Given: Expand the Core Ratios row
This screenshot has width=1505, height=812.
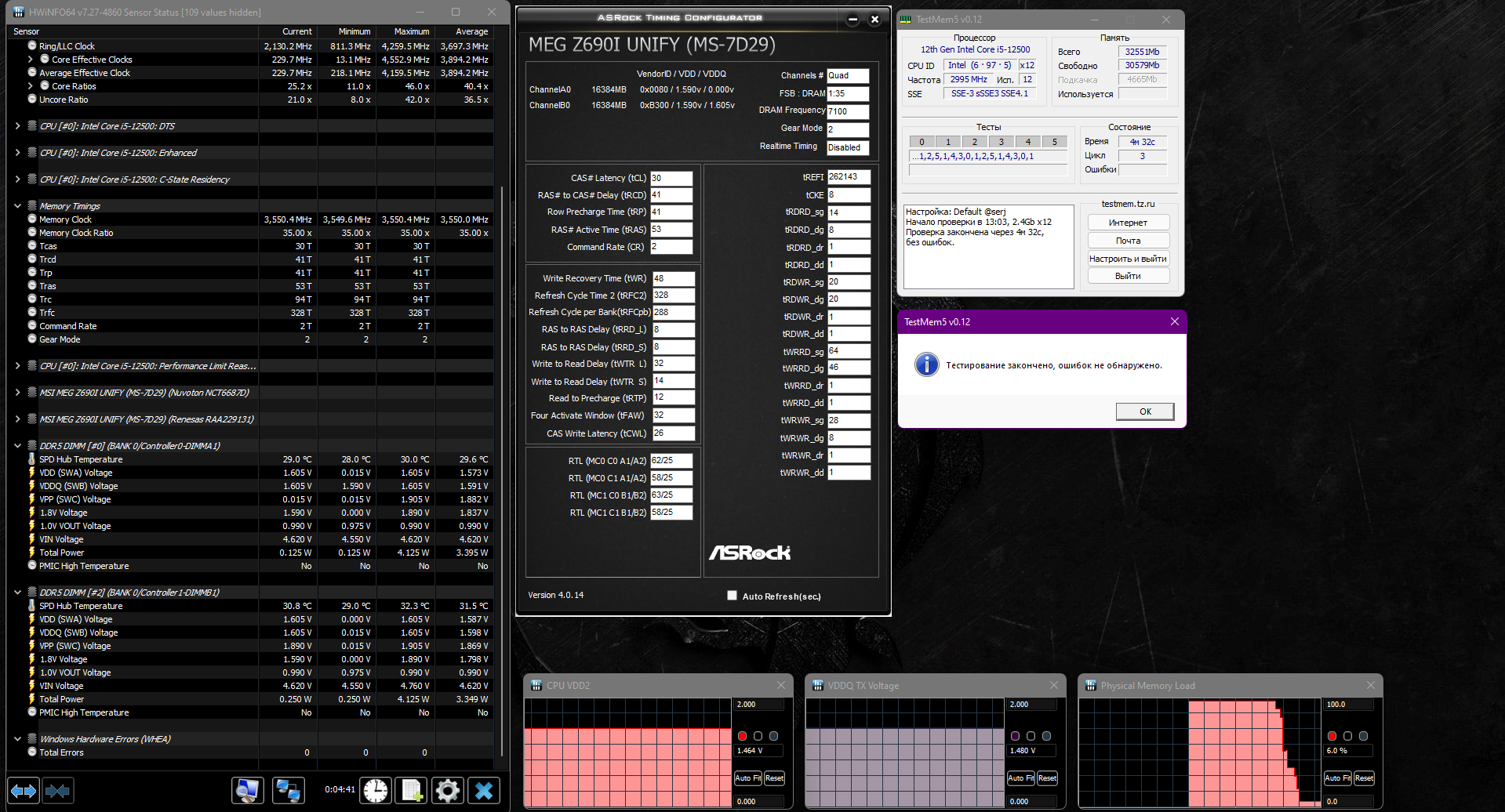Looking at the screenshot, I should (31, 85).
